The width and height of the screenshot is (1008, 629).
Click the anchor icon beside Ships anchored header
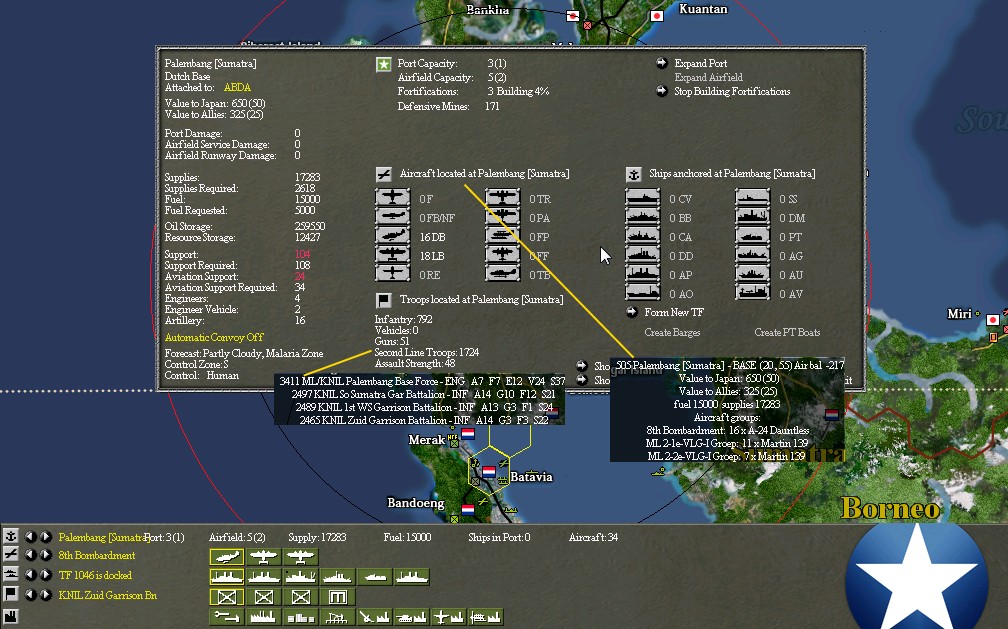click(633, 174)
